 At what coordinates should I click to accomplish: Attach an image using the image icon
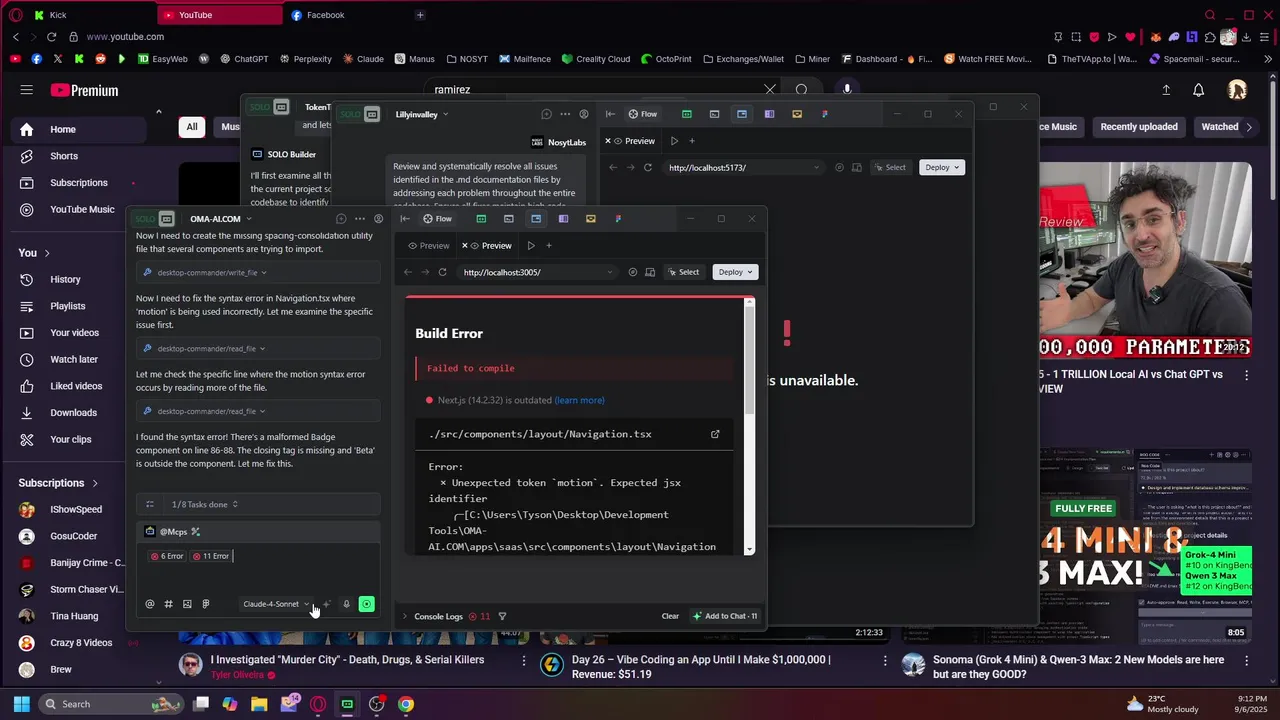(187, 604)
